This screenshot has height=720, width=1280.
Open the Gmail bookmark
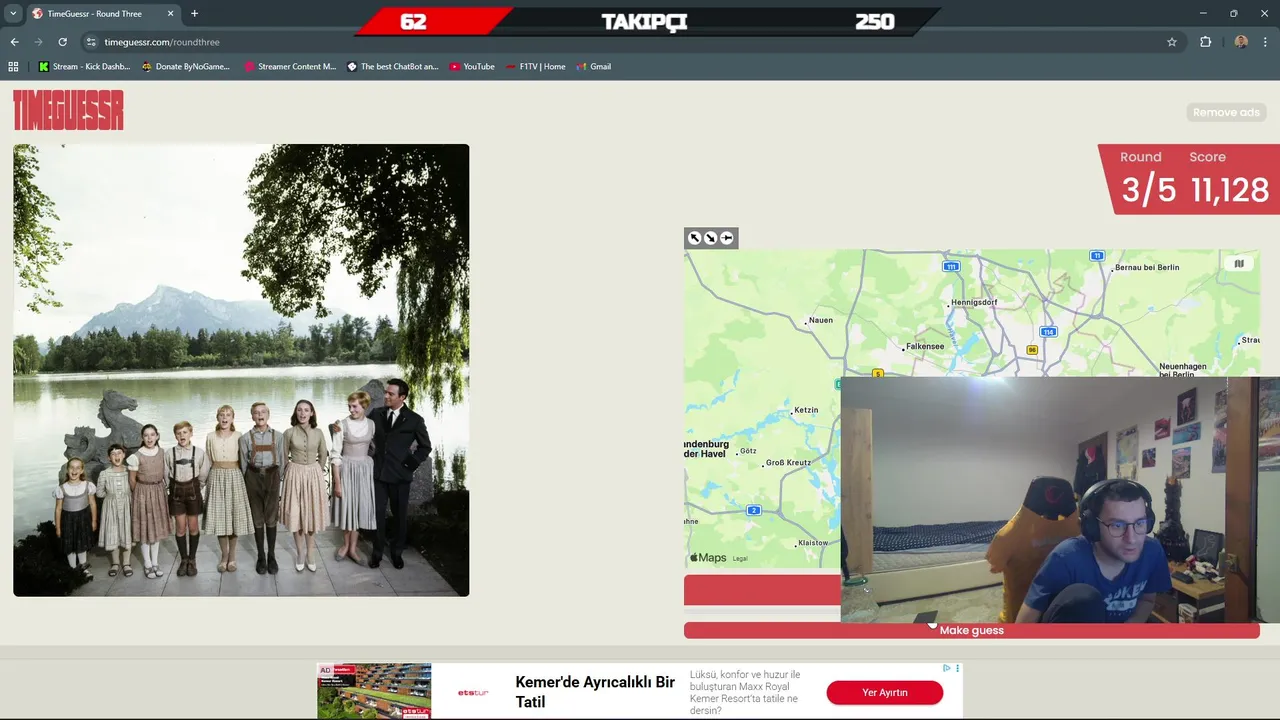(593, 67)
